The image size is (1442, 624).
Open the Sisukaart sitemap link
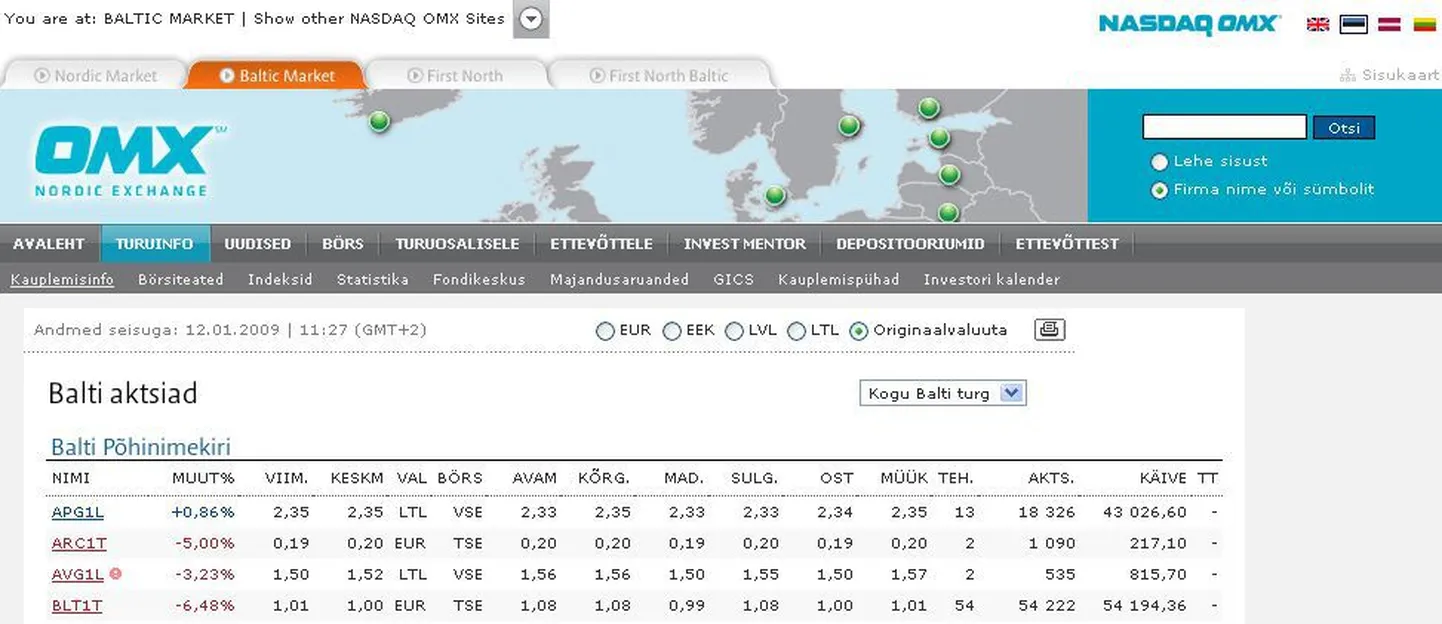point(1389,75)
